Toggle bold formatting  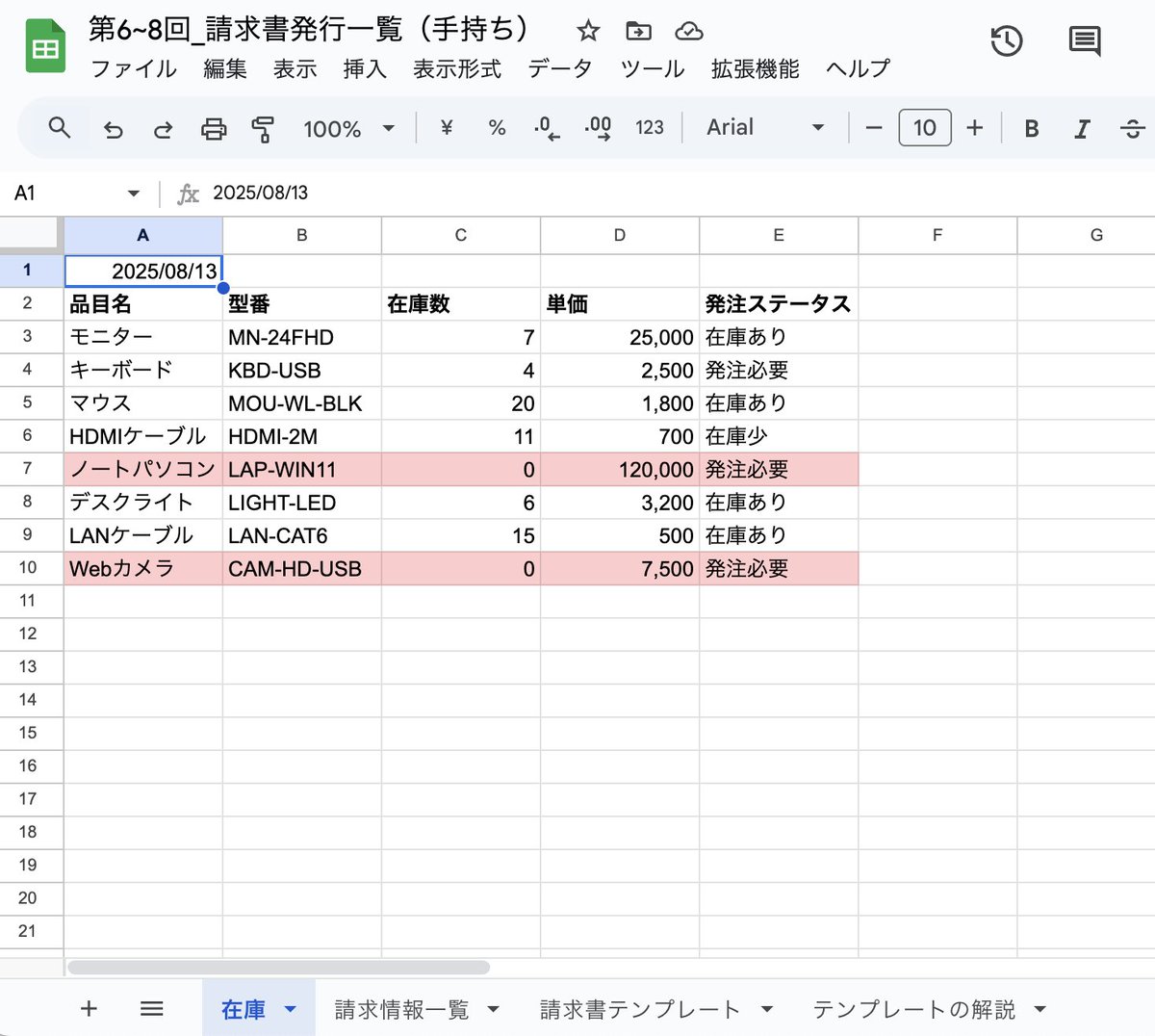coord(1032,128)
